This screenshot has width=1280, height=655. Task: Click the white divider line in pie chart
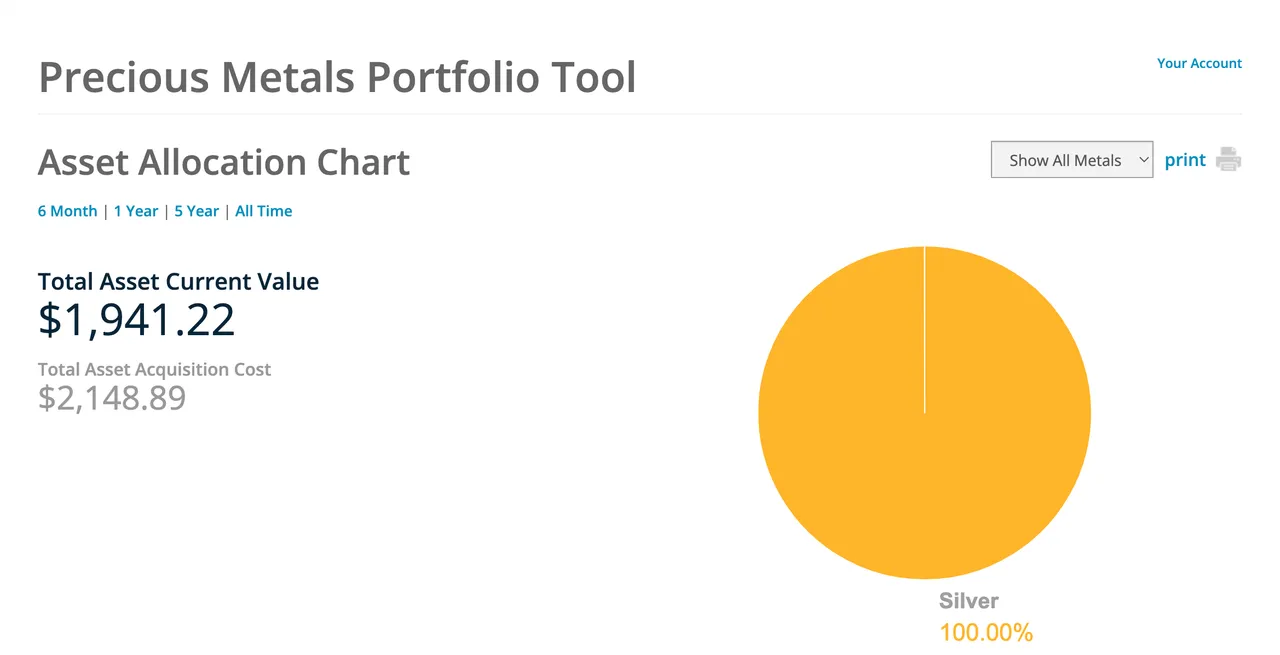click(925, 330)
